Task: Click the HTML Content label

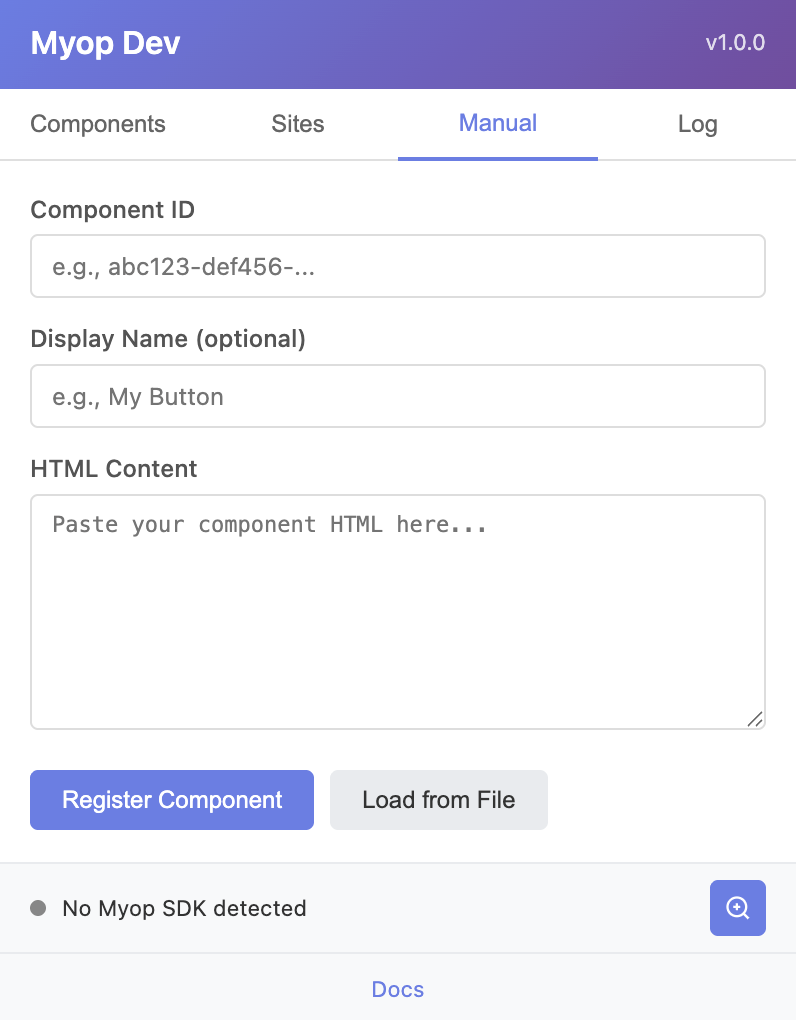Action: point(114,468)
